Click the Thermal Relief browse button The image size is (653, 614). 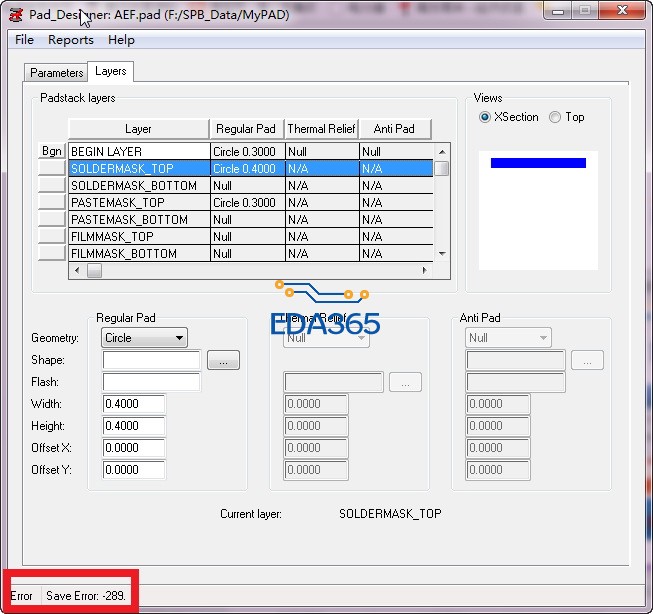405,382
